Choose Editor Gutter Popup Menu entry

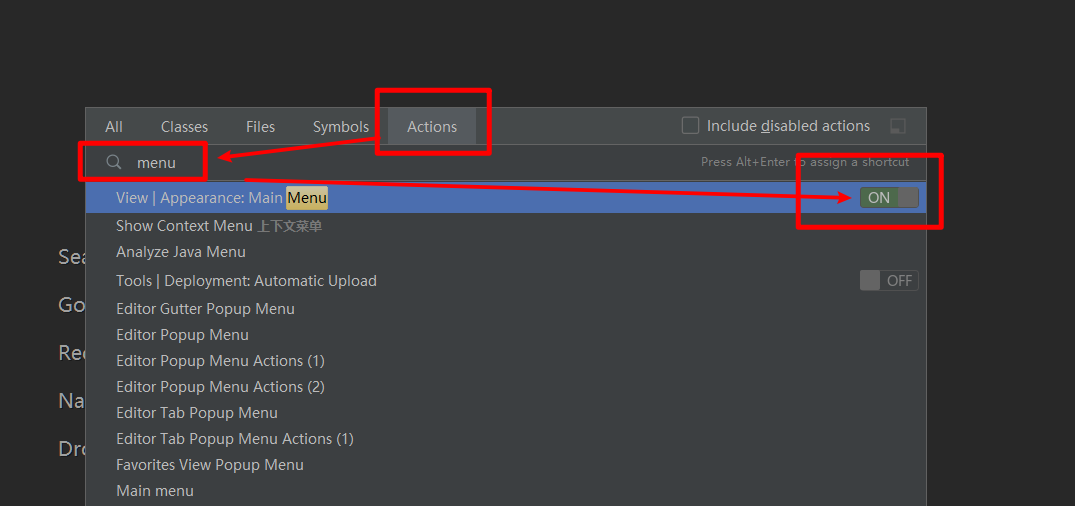[205, 309]
